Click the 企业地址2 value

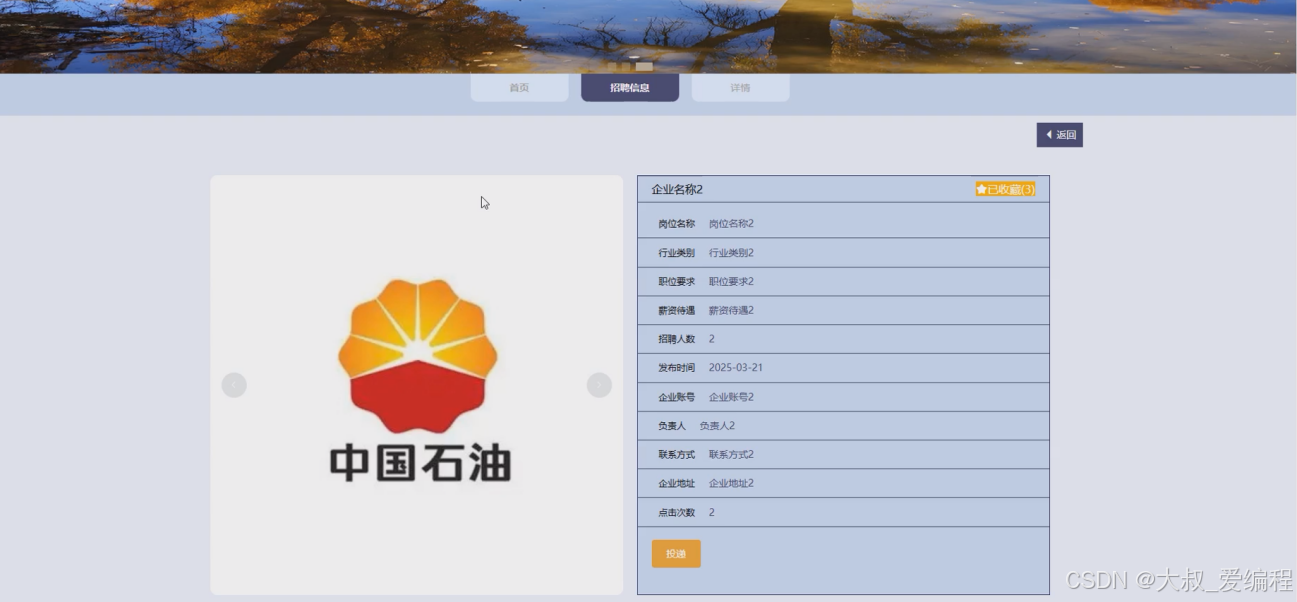731,484
